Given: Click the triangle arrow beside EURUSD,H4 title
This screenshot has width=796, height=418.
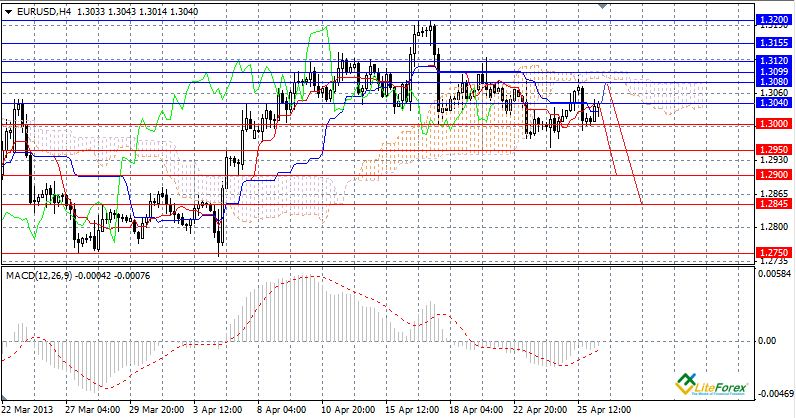Looking at the screenshot, I should pos(9,10).
